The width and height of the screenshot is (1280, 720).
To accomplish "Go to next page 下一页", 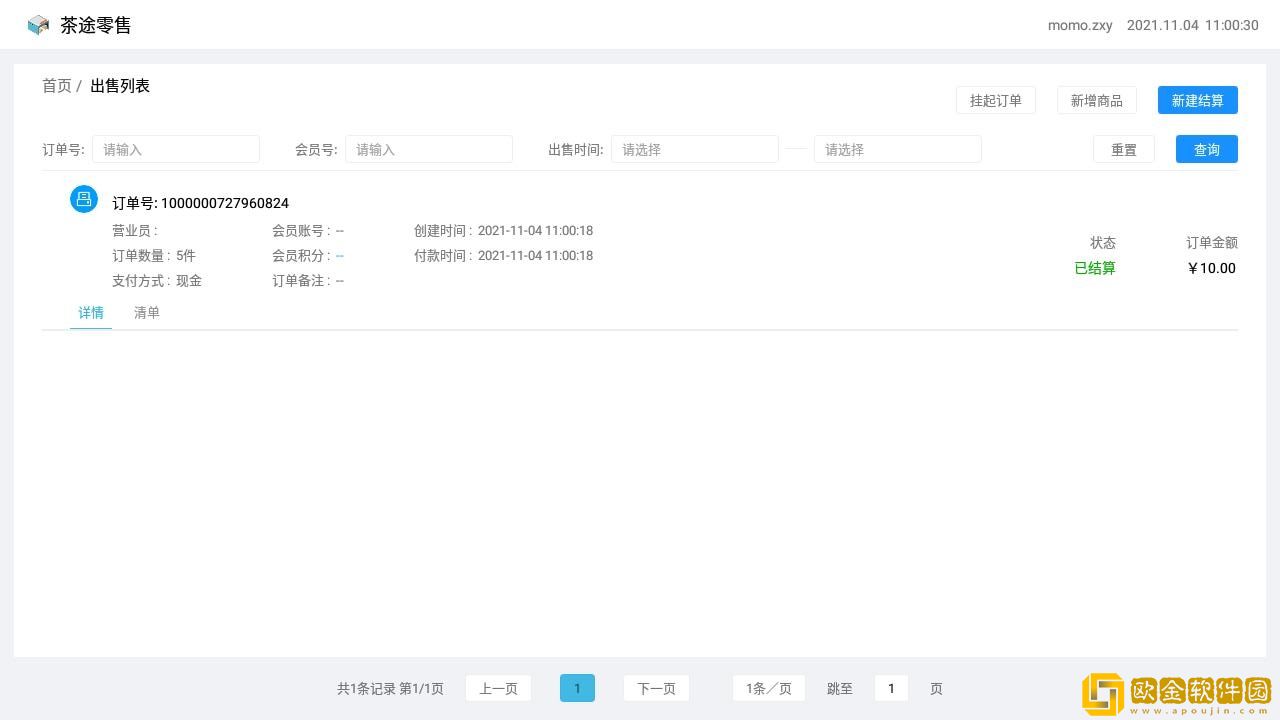I will click(656, 688).
